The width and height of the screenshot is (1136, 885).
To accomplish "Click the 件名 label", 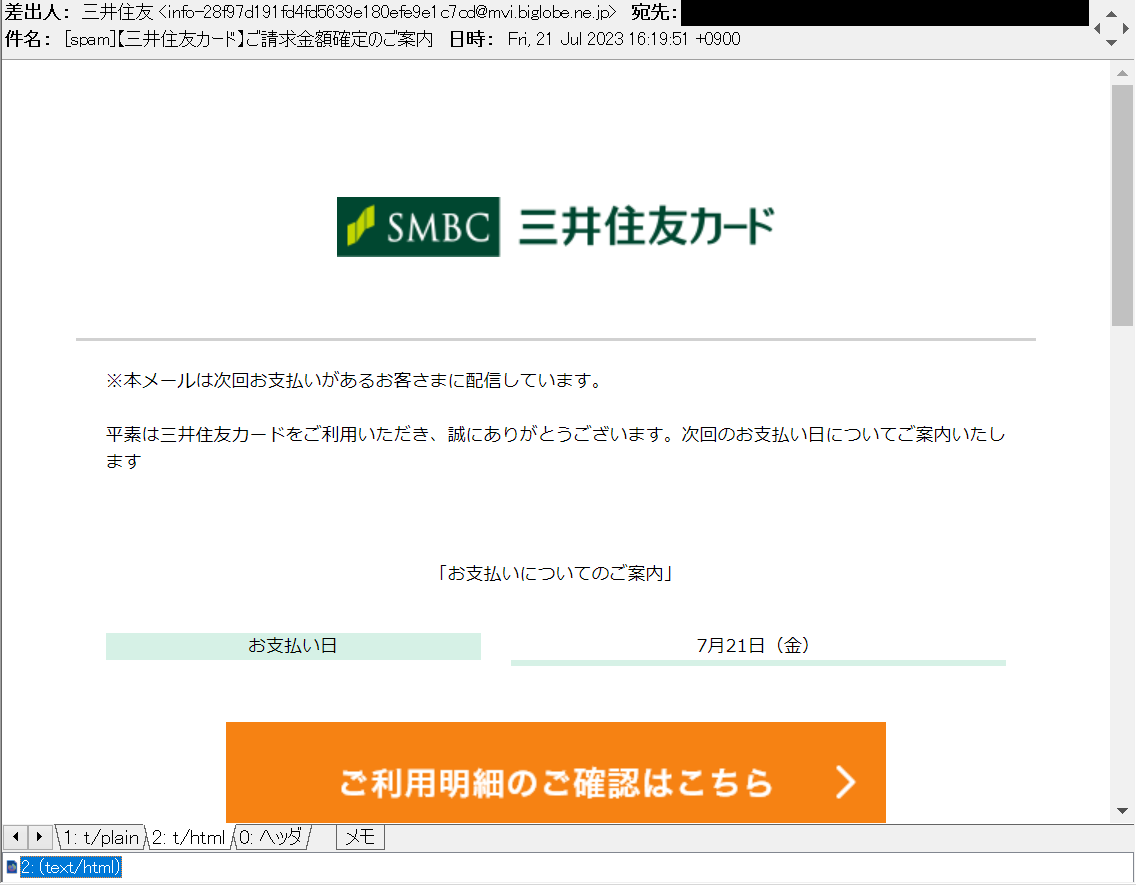I will (28, 39).
